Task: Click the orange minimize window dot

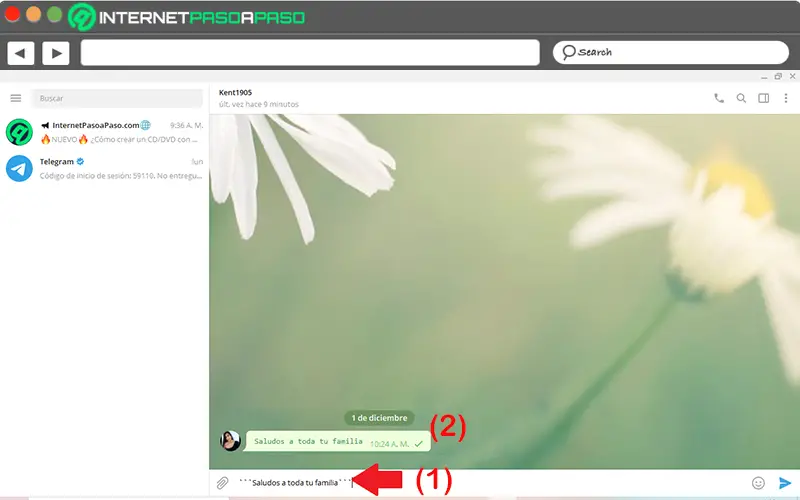Action: 34,14
